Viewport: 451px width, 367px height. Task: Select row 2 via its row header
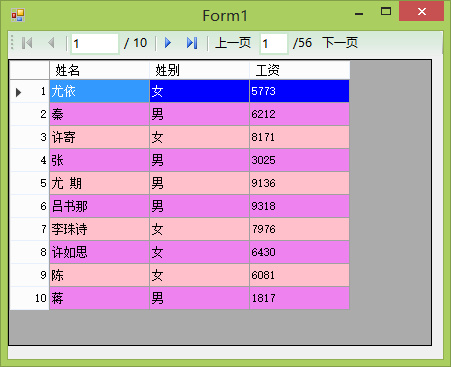click(x=30, y=114)
